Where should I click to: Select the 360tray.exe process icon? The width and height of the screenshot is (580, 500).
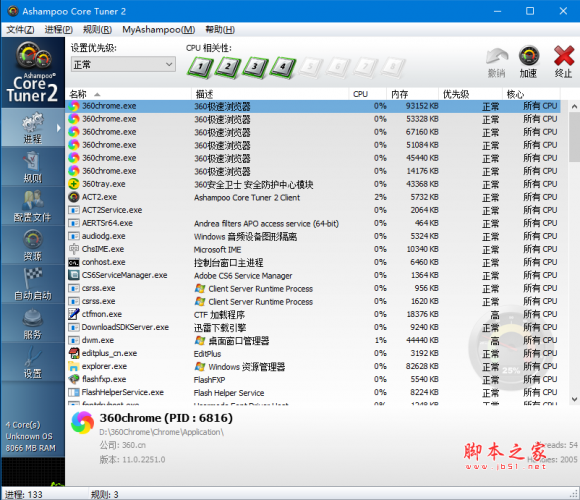74,184
